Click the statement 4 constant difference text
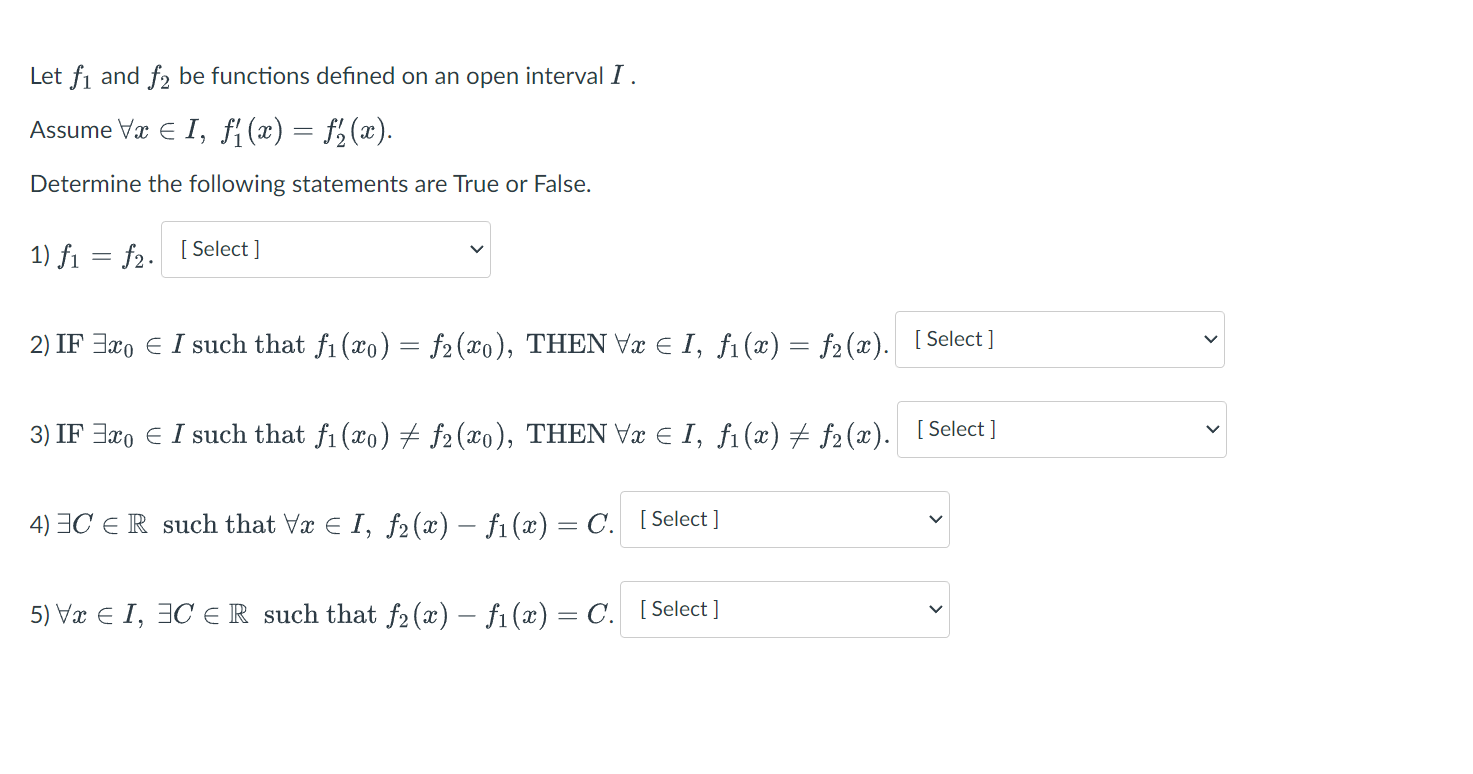Screen dimensions: 1473x774 click(x=320, y=522)
